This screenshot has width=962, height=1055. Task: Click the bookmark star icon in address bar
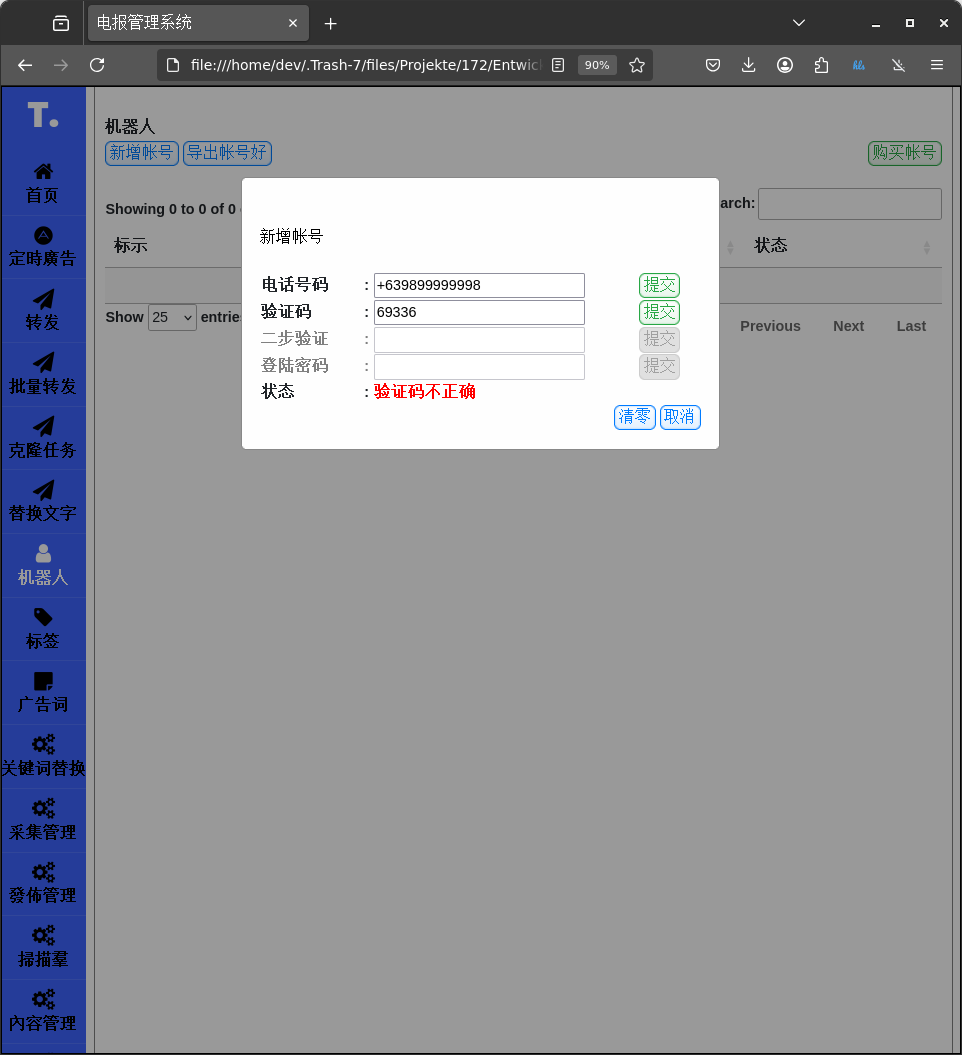637,65
